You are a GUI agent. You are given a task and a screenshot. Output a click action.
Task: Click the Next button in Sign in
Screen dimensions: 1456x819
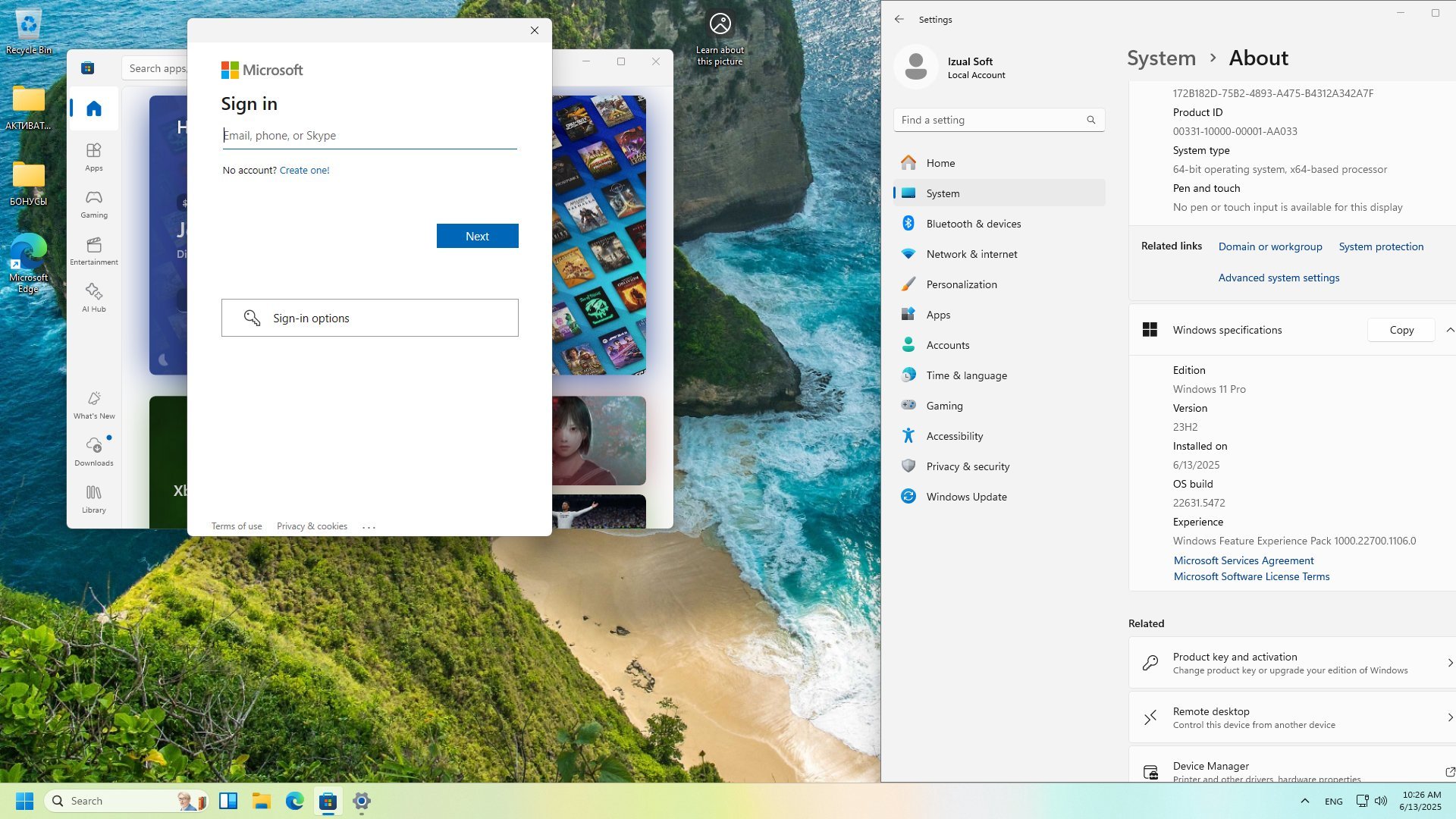click(477, 236)
